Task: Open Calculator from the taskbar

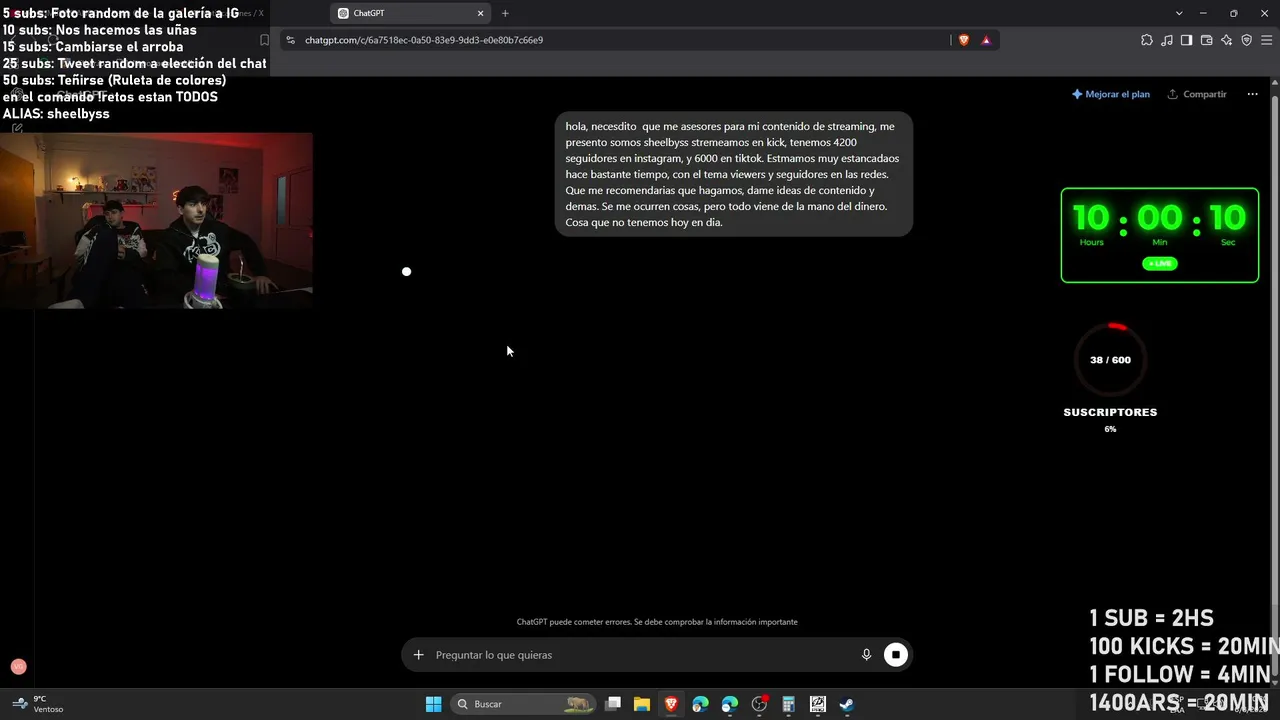Action: click(x=788, y=704)
